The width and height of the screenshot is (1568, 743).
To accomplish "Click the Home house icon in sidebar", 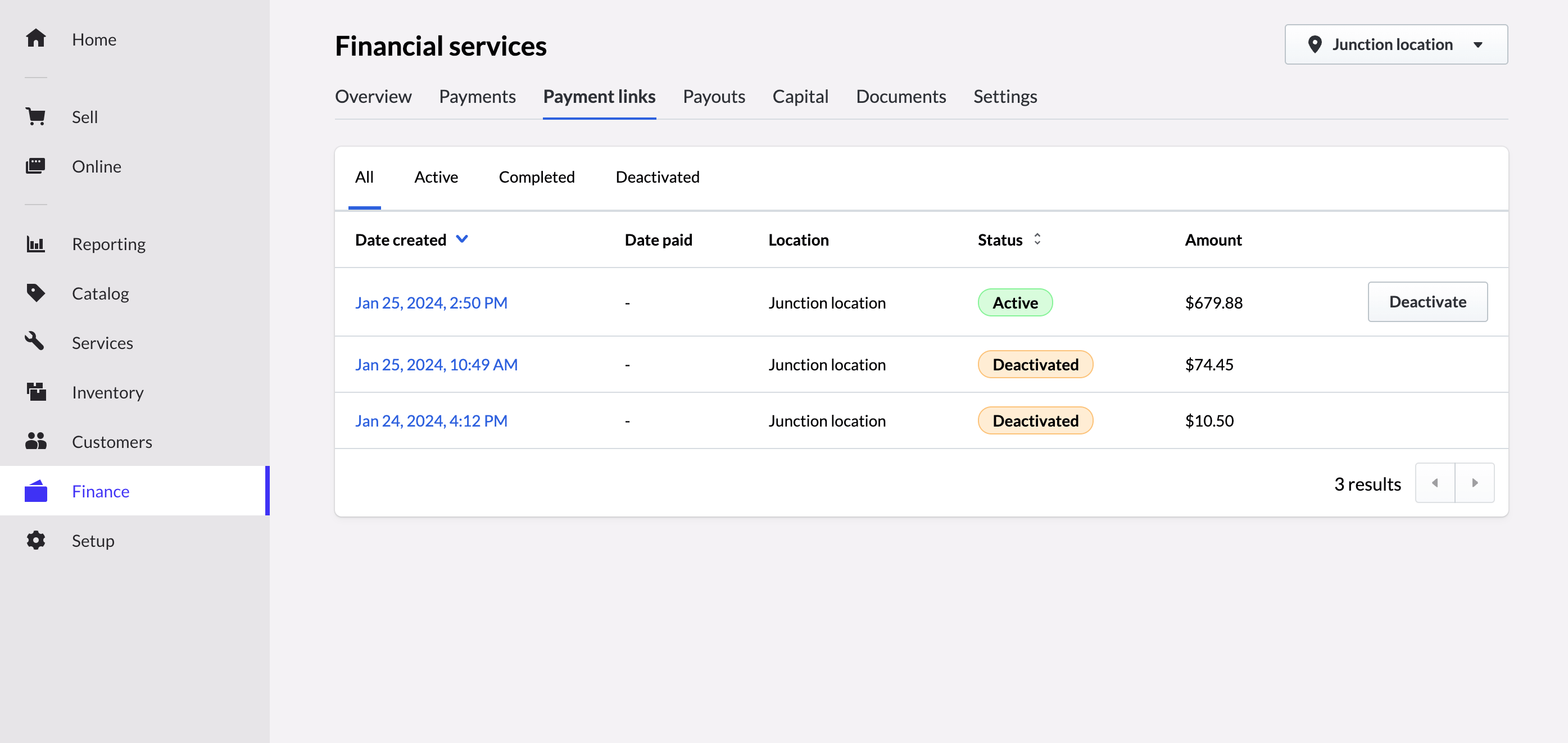I will [x=36, y=38].
